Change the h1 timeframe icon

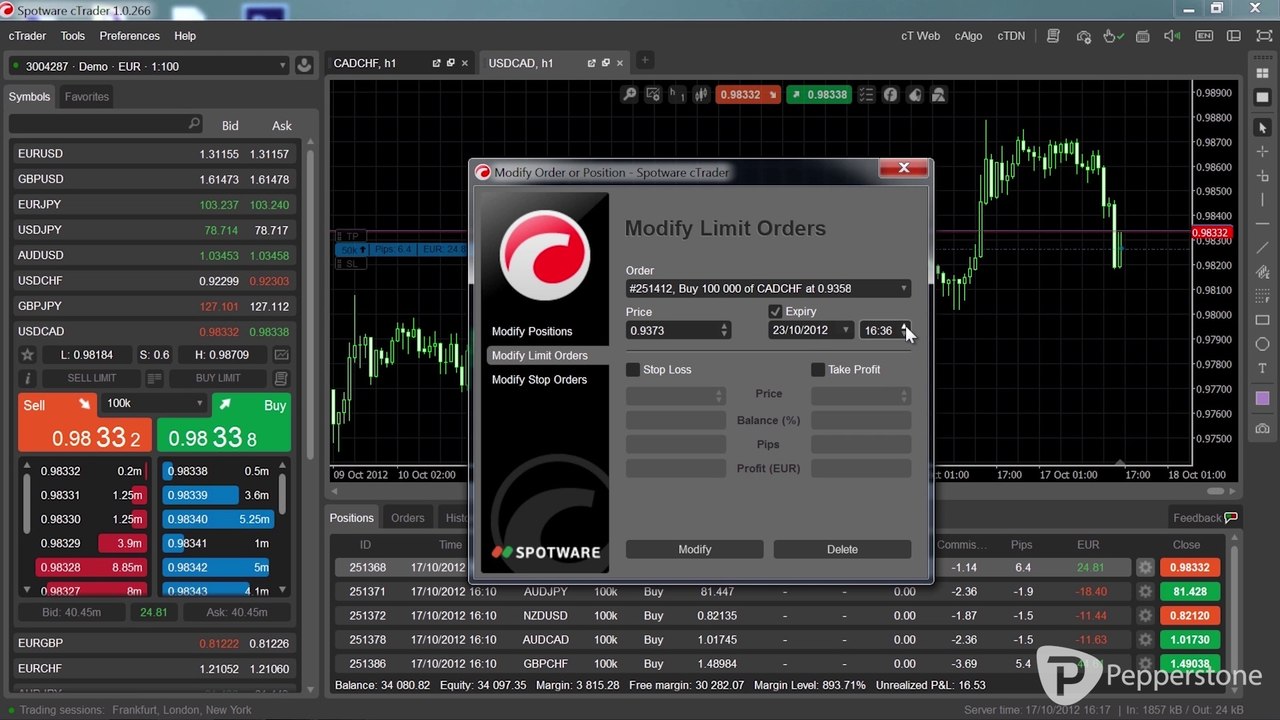point(677,95)
